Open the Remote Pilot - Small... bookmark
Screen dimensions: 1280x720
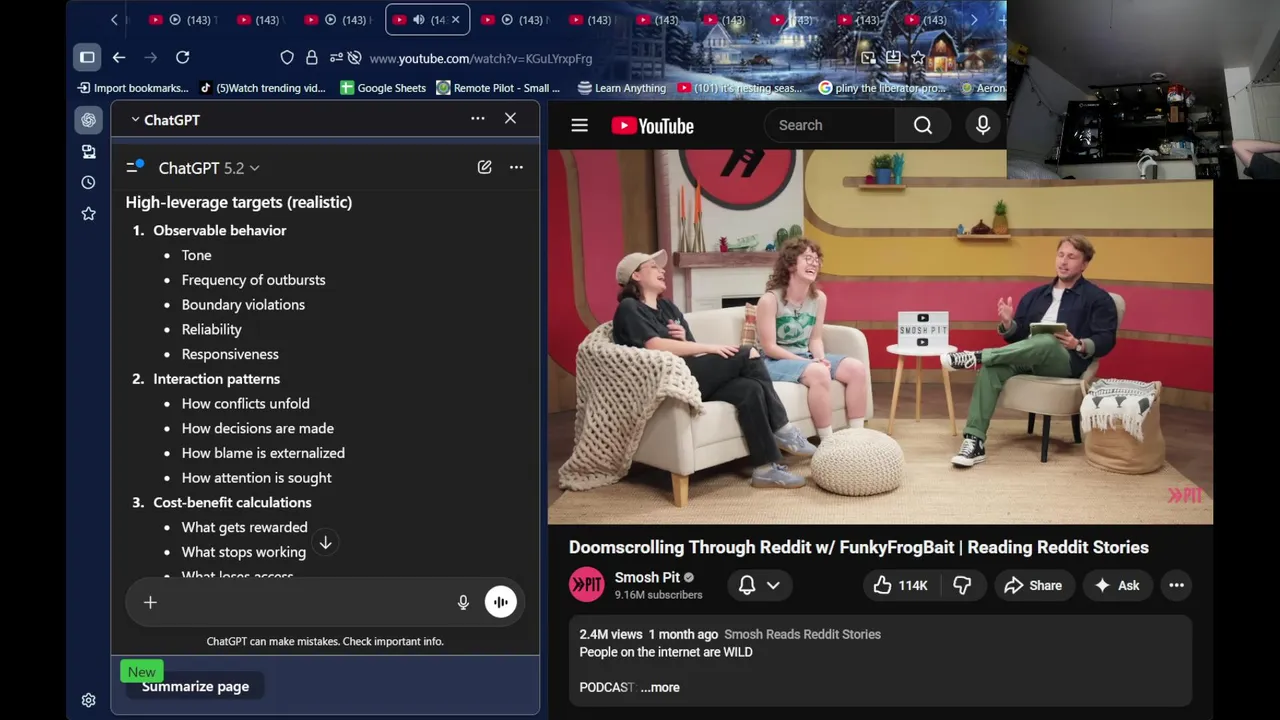coord(498,88)
